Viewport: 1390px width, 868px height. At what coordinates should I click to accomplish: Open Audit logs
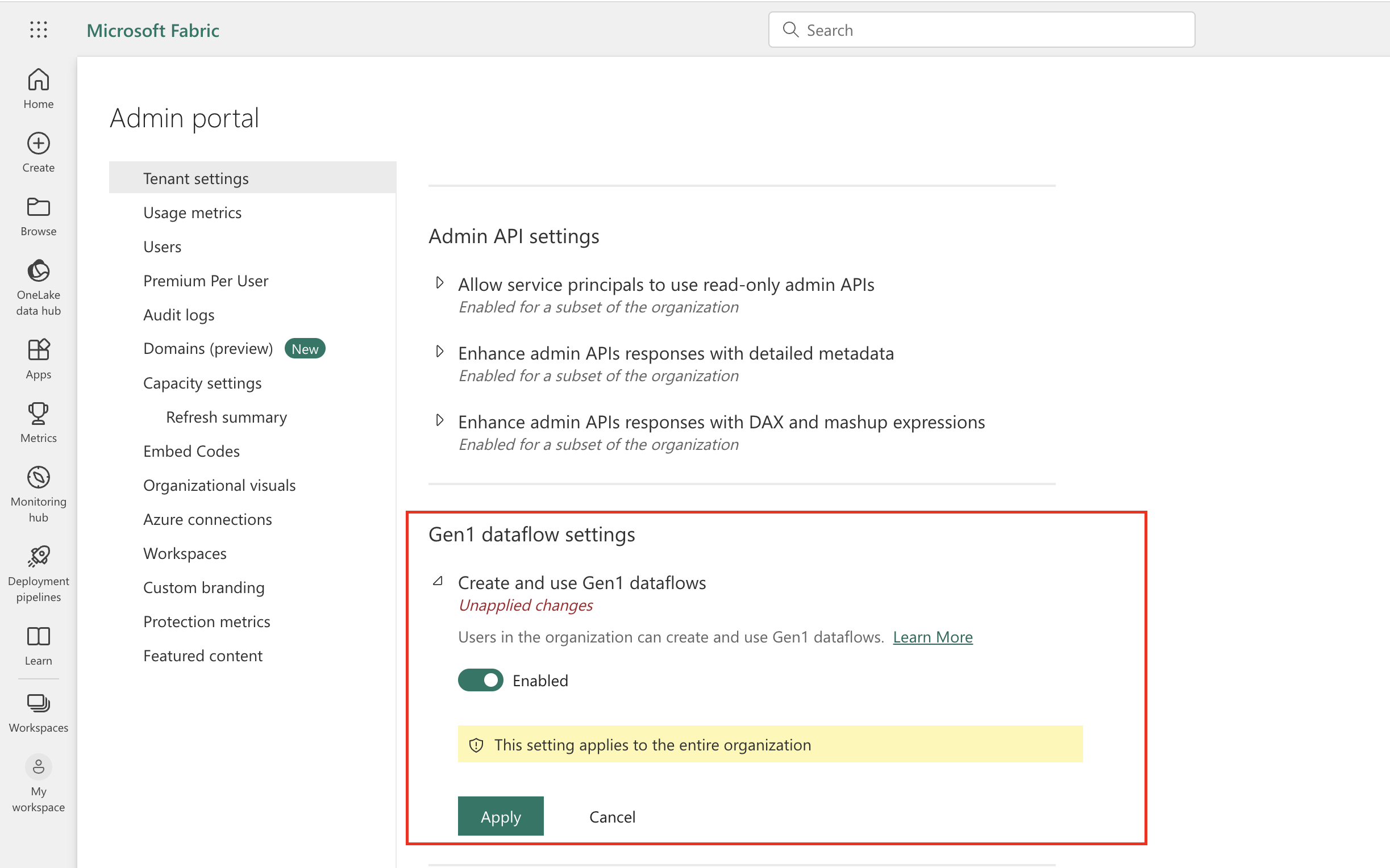(178, 315)
